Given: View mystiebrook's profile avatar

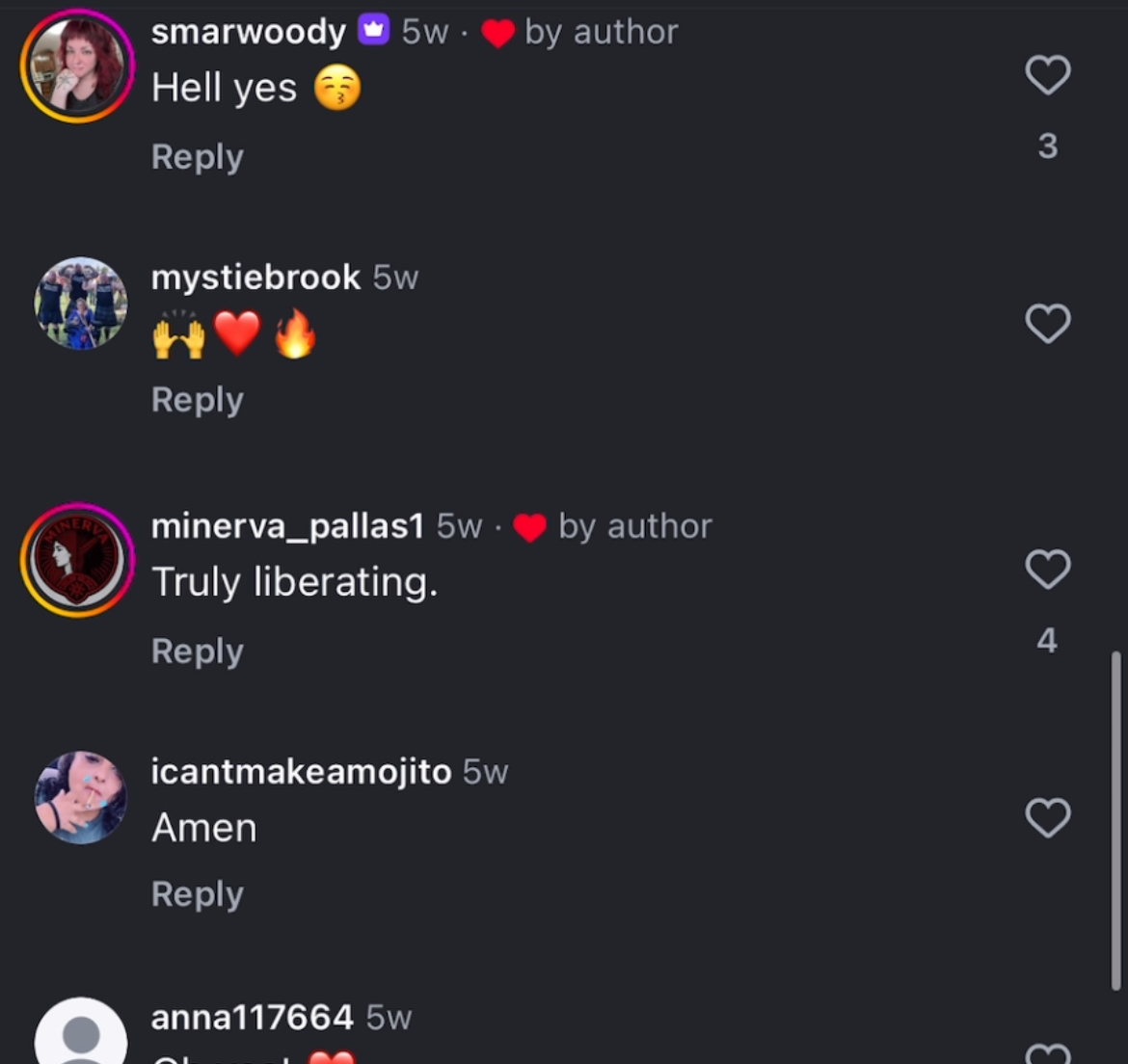Looking at the screenshot, I should coord(81,304).
